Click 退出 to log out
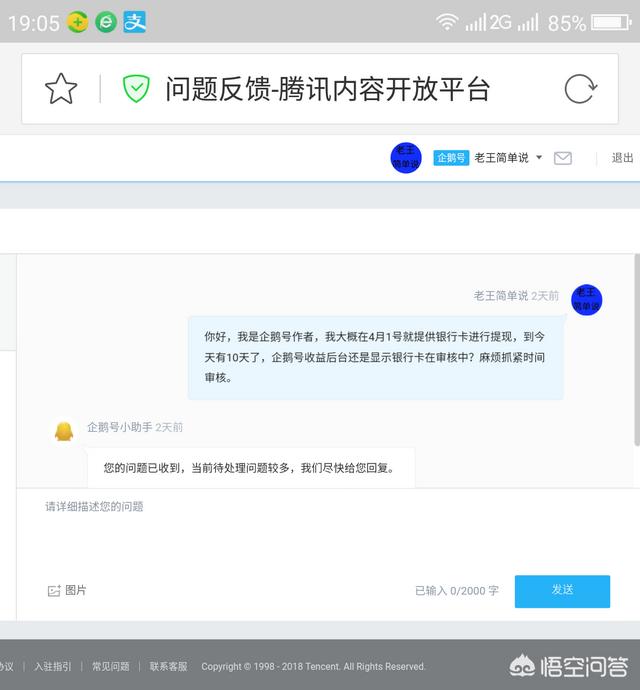 click(x=622, y=158)
